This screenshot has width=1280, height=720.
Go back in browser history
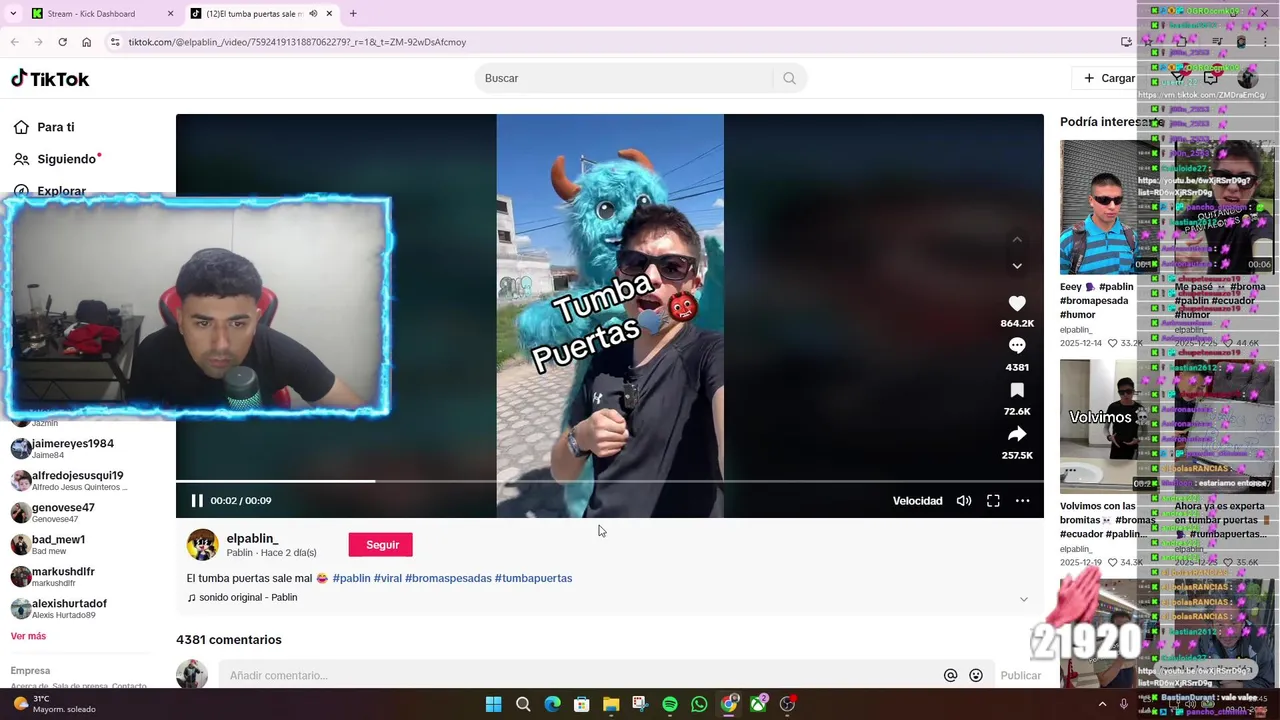click(14, 42)
